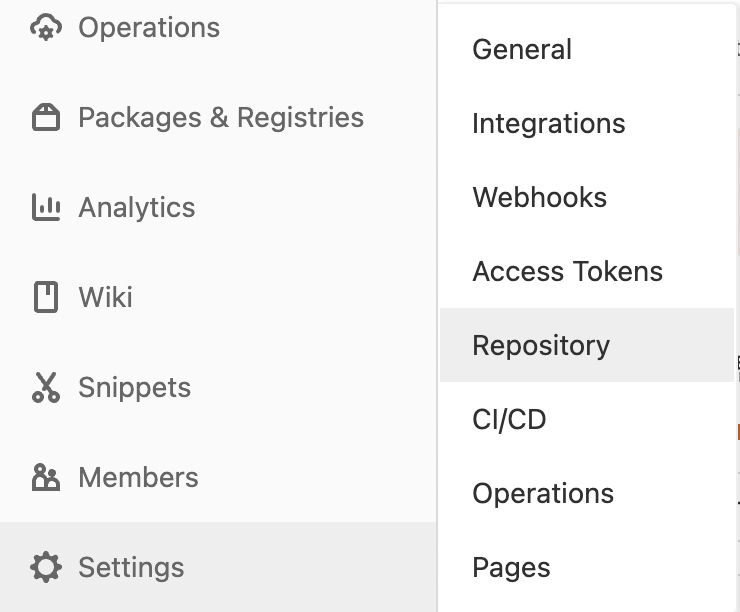Go to Webhooks settings
The height and width of the screenshot is (612, 740).
(539, 198)
